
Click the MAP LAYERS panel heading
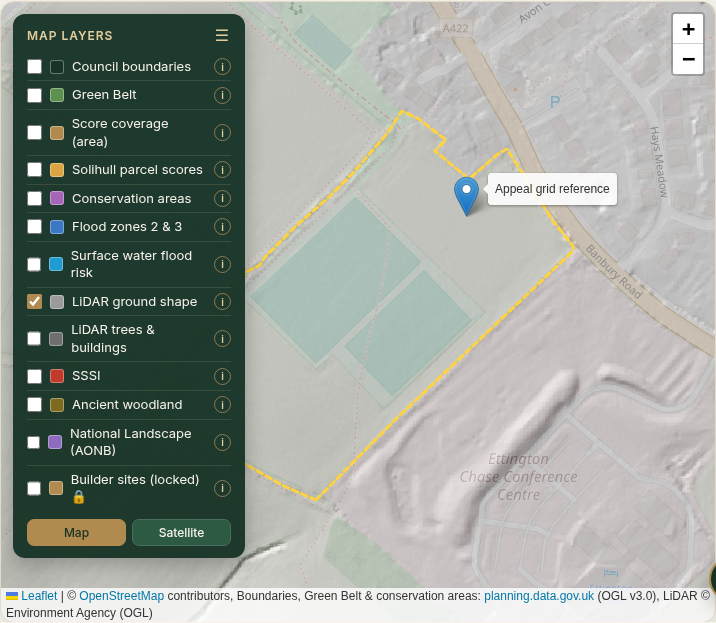(x=70, y=36)
